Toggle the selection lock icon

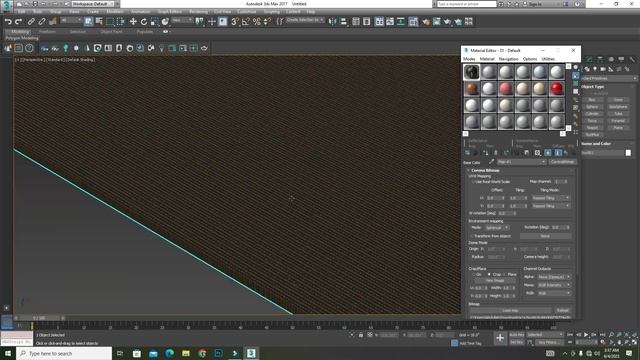tap(361, 335)
